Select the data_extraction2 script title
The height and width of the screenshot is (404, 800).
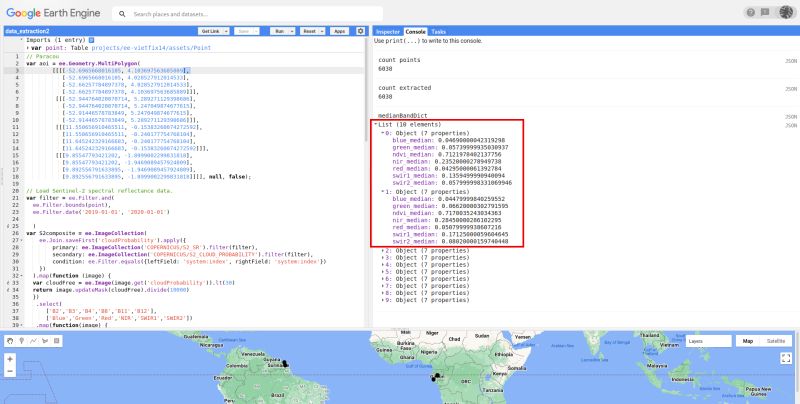27,32
